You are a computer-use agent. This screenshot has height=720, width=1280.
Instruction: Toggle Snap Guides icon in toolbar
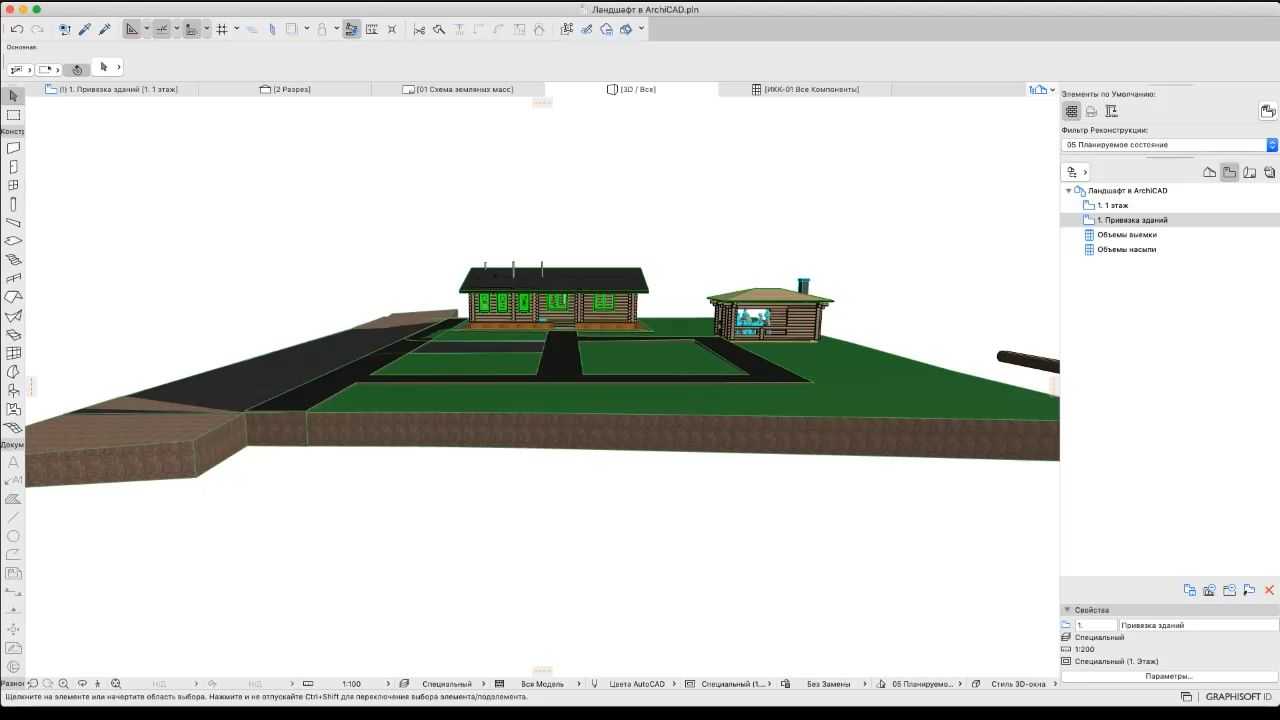click(162, 30)
